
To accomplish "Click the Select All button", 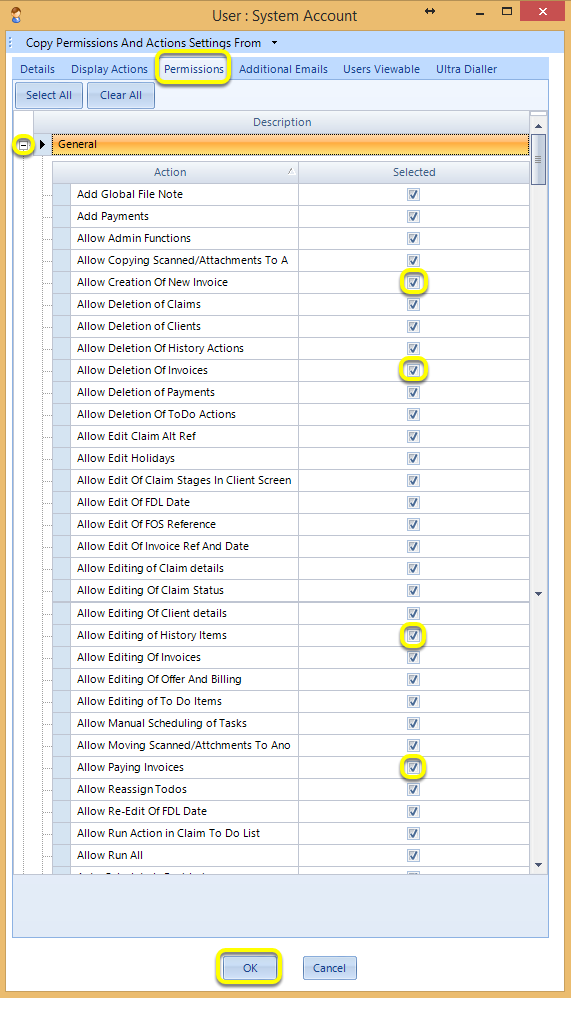I will (49, 95).
